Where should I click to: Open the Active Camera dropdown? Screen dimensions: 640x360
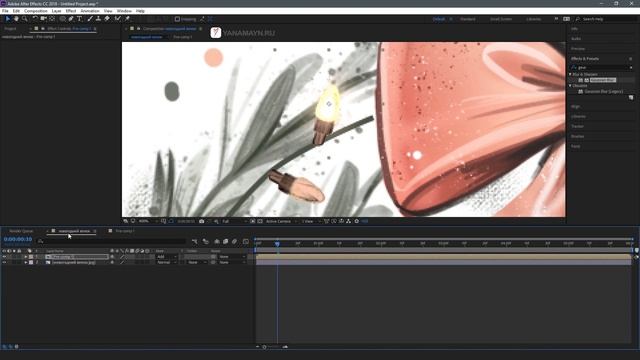click(x=282, y=221)
